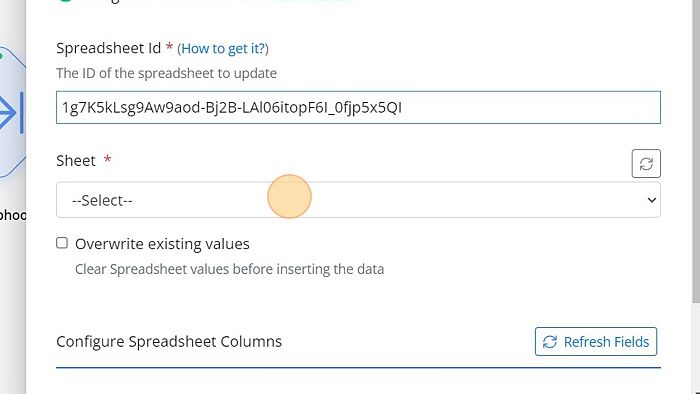Click the 'The ID of the spreadsheet' description

(167, 73)
